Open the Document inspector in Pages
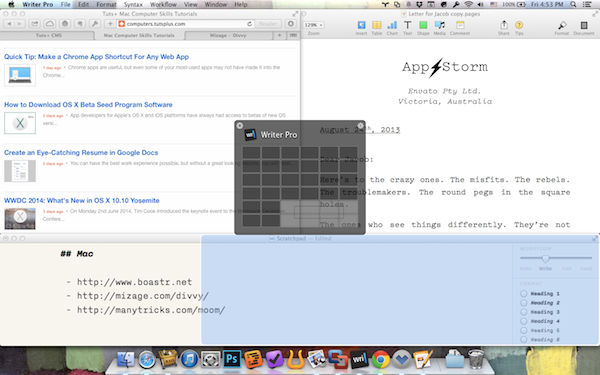Viewport: 600px width, 375px height. coord(584,25)
